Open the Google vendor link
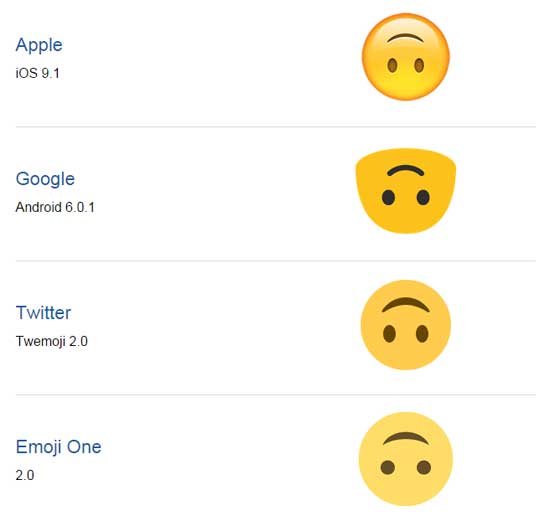Screen dimensions: 550x521 [45, 179]
